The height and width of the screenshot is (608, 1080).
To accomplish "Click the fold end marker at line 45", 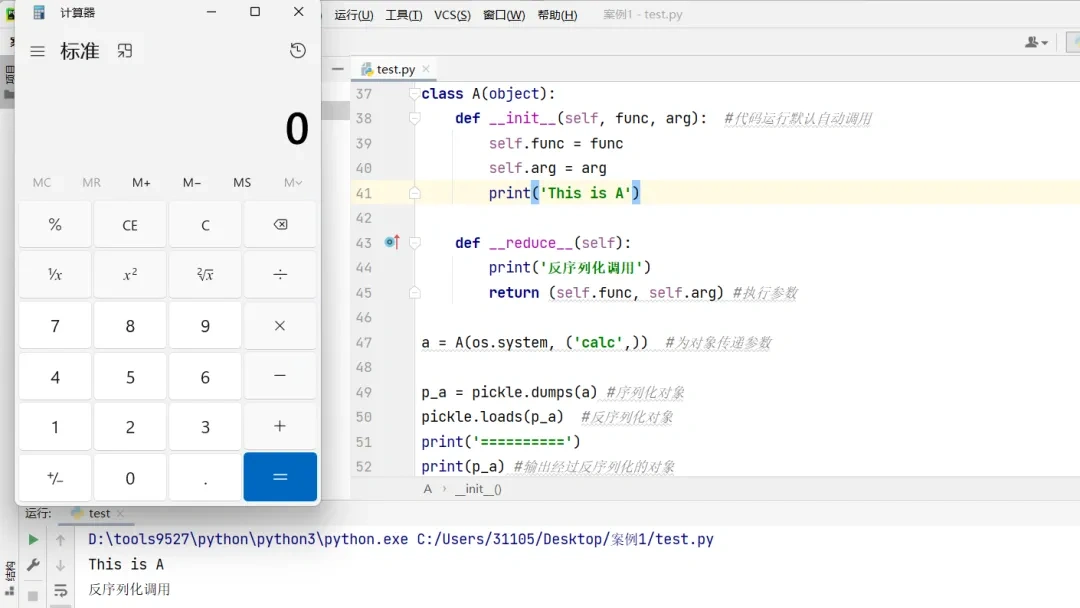I will (414, 293).
